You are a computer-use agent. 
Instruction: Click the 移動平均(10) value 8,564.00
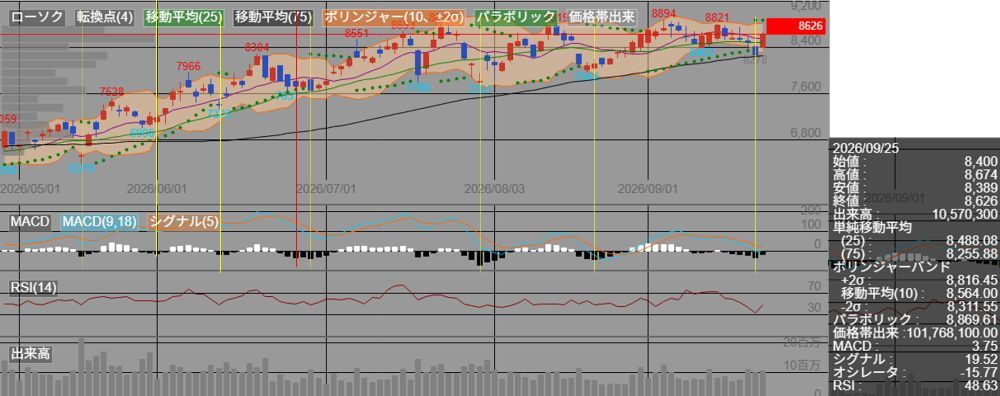click(x=973, y=293)
